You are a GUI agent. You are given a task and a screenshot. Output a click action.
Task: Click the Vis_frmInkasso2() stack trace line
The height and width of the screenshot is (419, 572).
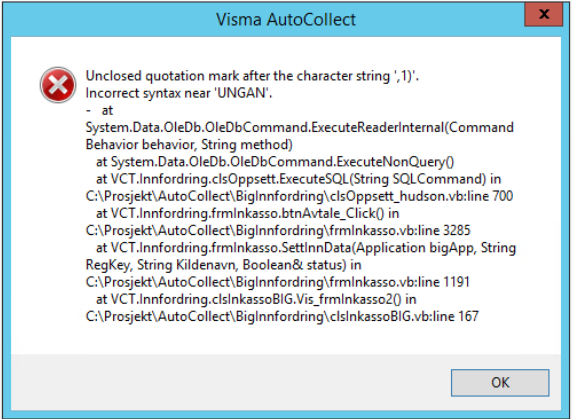pos(256,299)
